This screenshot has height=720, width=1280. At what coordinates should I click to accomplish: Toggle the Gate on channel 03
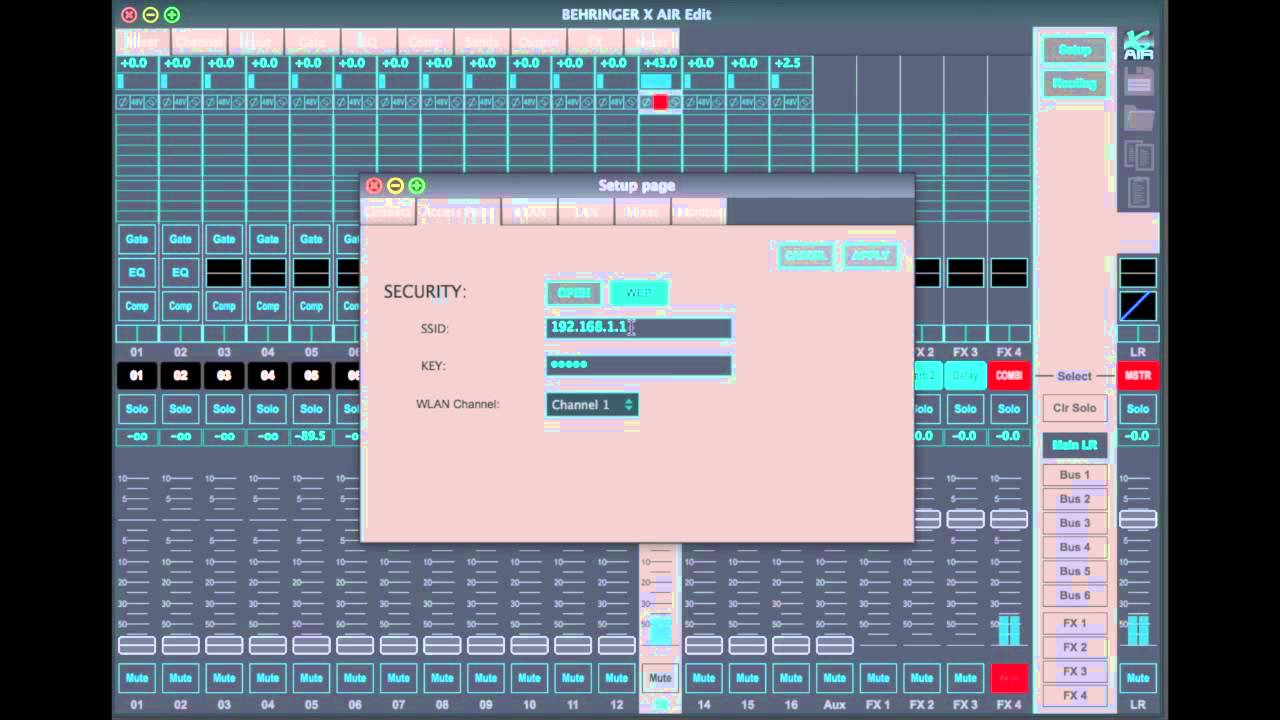coord(224,239)
